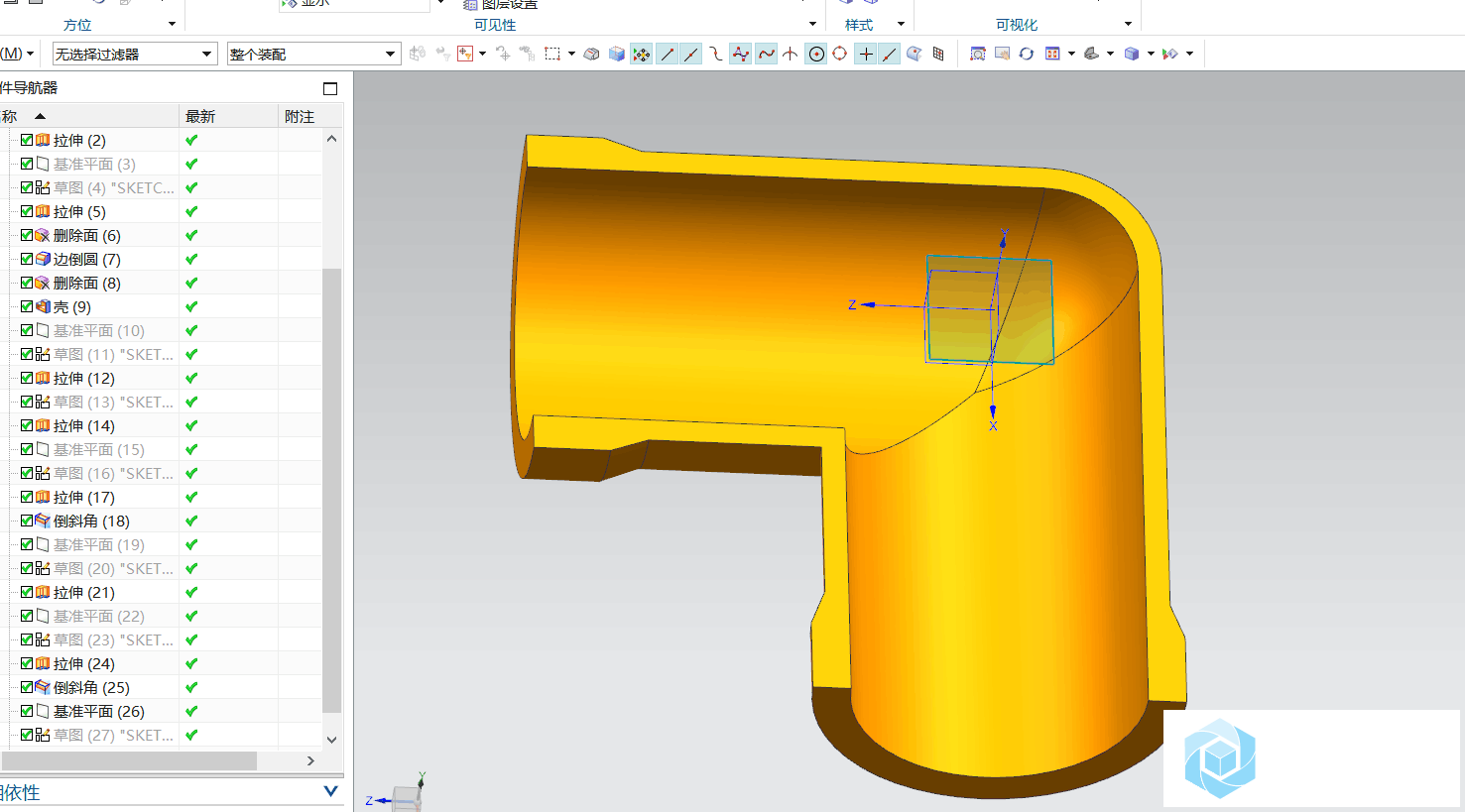
Task: Click the Rotate view icon
Action: pos(1027,54)
